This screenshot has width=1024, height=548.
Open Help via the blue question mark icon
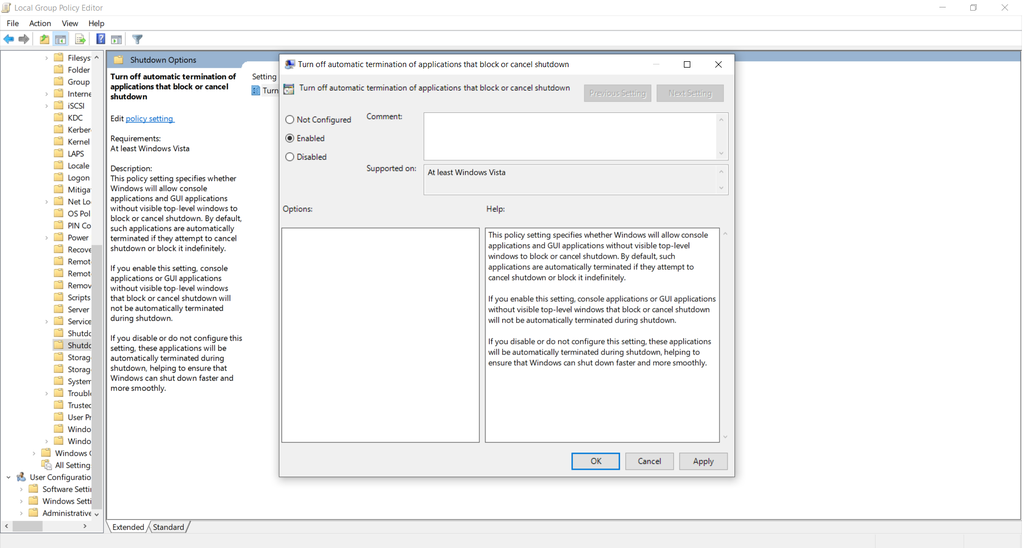101,39
